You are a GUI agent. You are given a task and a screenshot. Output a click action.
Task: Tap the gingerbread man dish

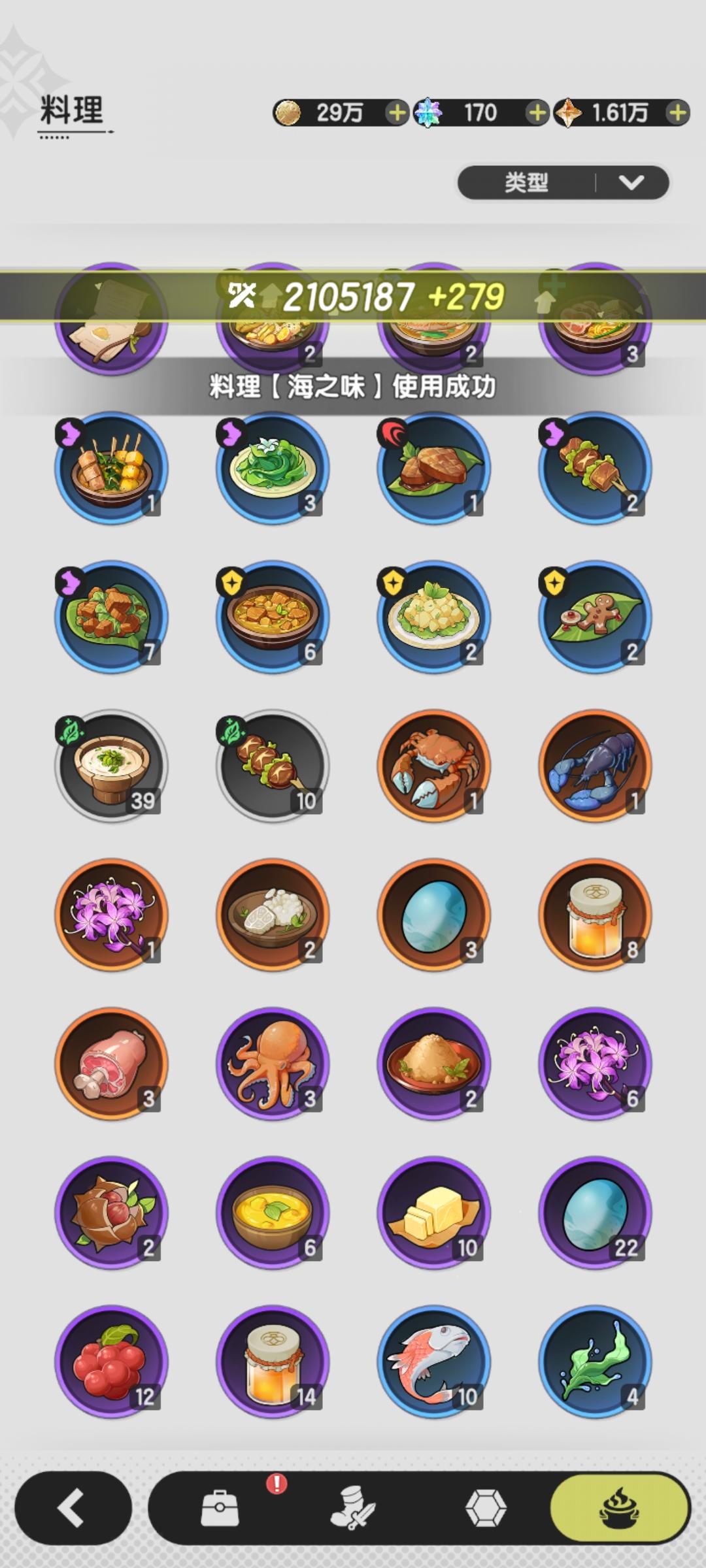pyautogui.click(x=595, y=617)
